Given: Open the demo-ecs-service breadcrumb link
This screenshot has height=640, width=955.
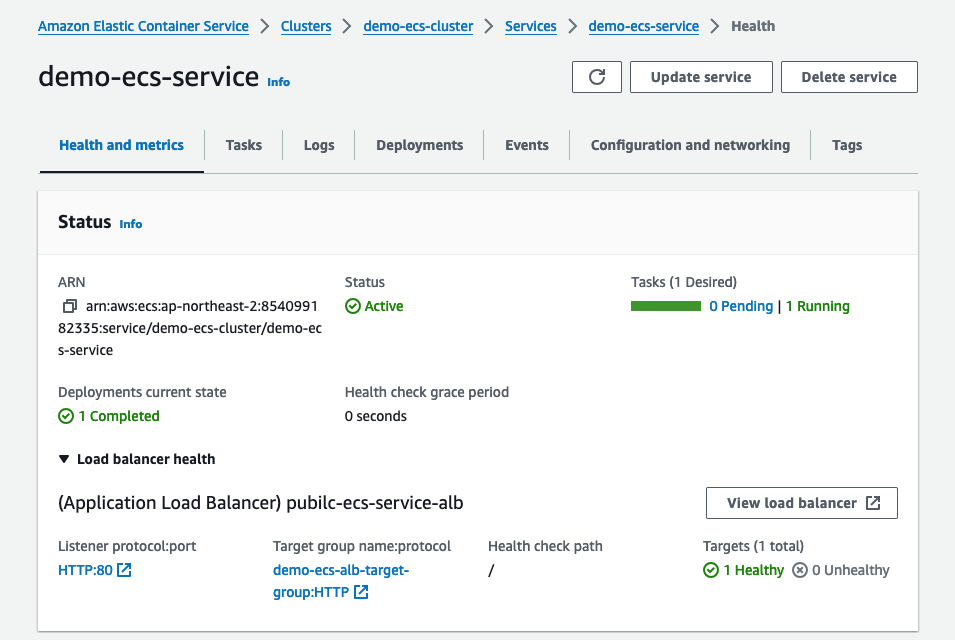Looking at the screenshot, I should tap(644, 26).
